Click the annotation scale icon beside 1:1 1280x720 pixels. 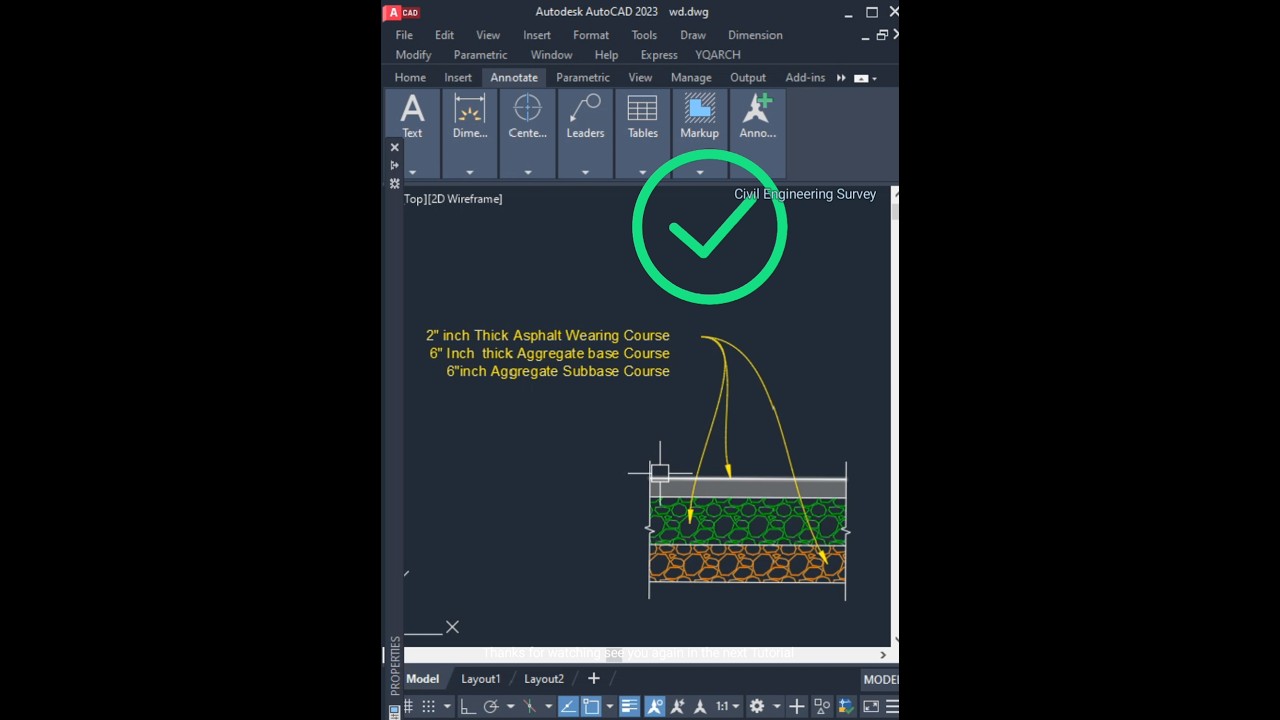tap(700, 706)
